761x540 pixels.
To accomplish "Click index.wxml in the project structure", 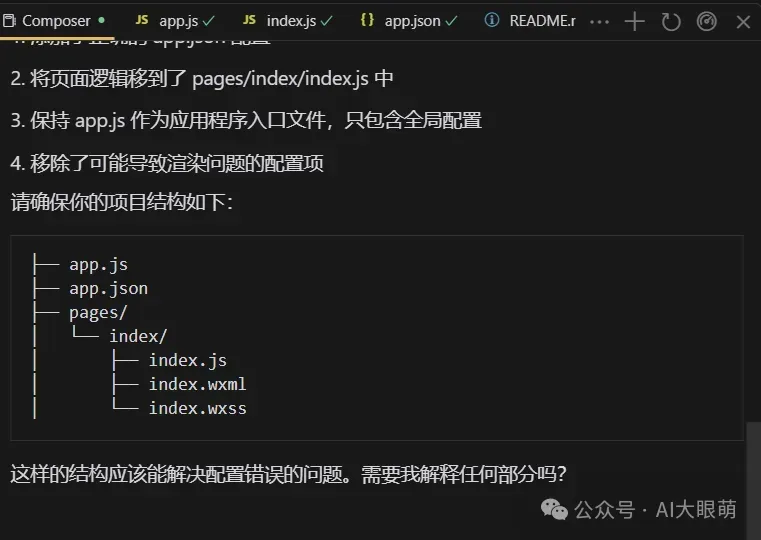I will (x=197, y=384).
